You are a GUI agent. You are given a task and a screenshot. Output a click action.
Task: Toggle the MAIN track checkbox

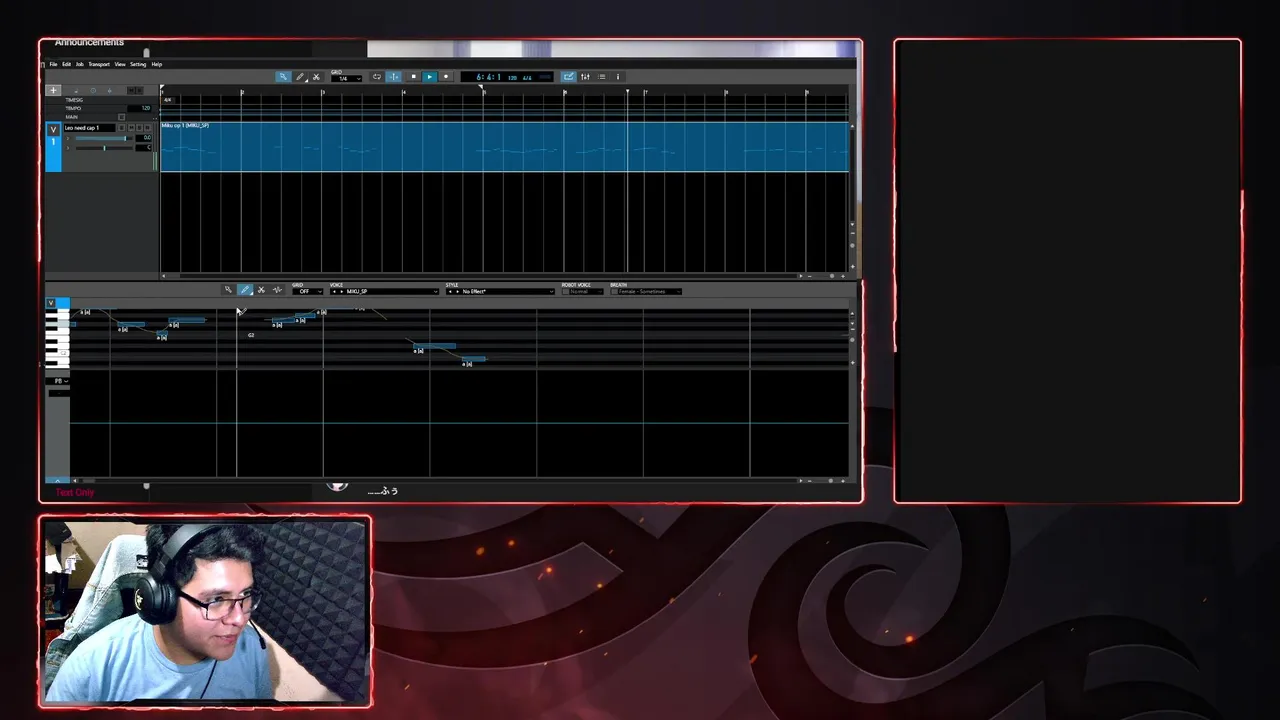point(121,117)
